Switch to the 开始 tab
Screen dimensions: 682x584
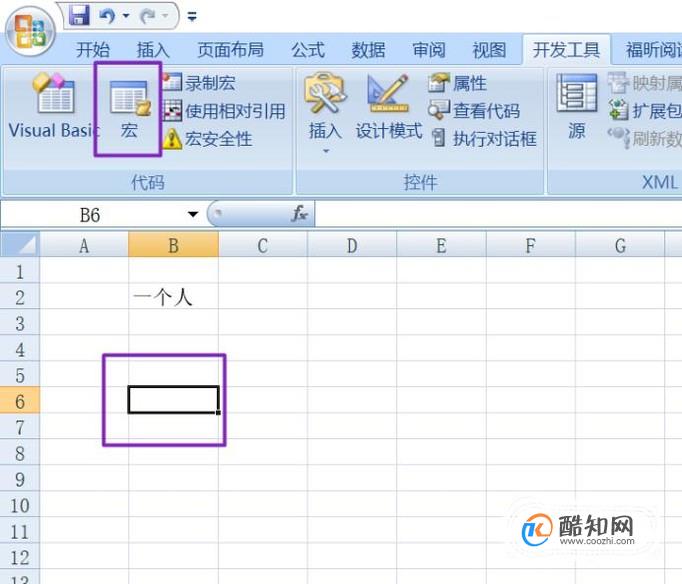click(93, 50)
